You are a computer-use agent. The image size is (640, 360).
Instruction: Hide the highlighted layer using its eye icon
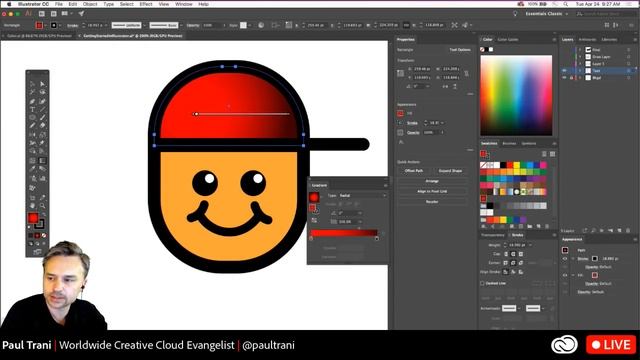pyautogui.click(x=564, y=71)
